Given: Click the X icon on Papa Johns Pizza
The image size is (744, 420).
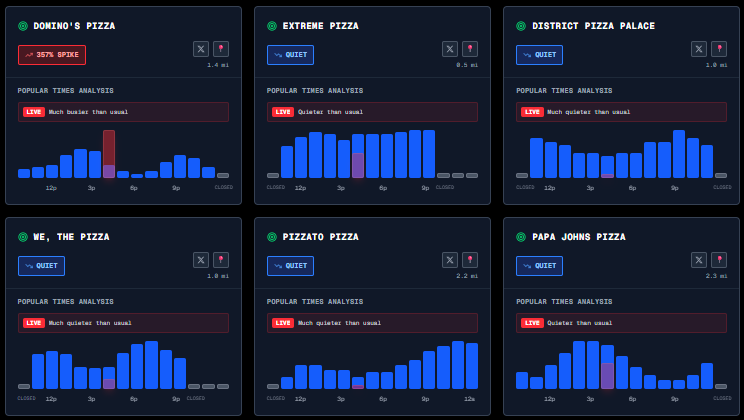Looking at the screenshot, I should click(x=699, y=260).
